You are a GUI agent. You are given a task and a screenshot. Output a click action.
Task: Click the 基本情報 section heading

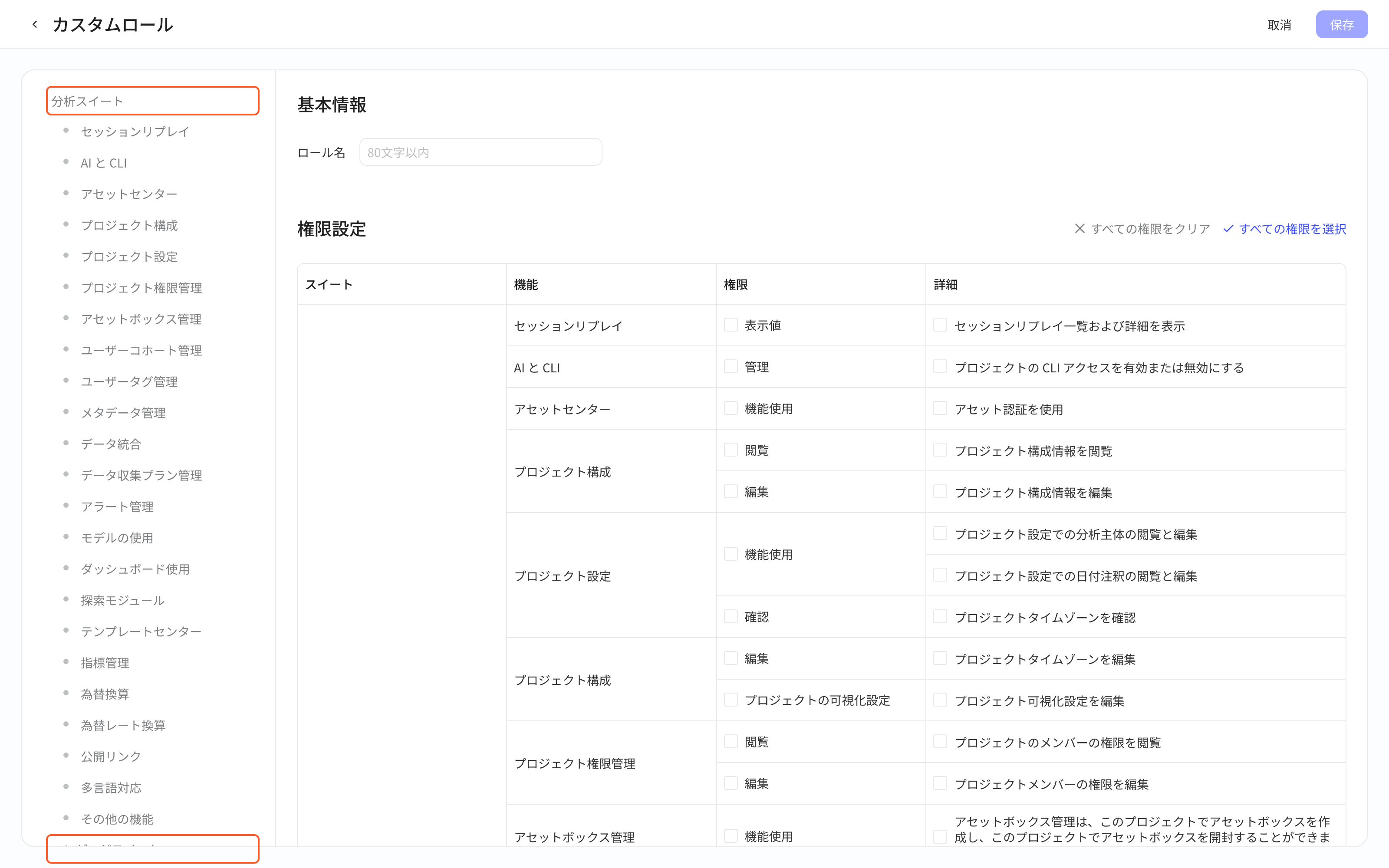332,105
